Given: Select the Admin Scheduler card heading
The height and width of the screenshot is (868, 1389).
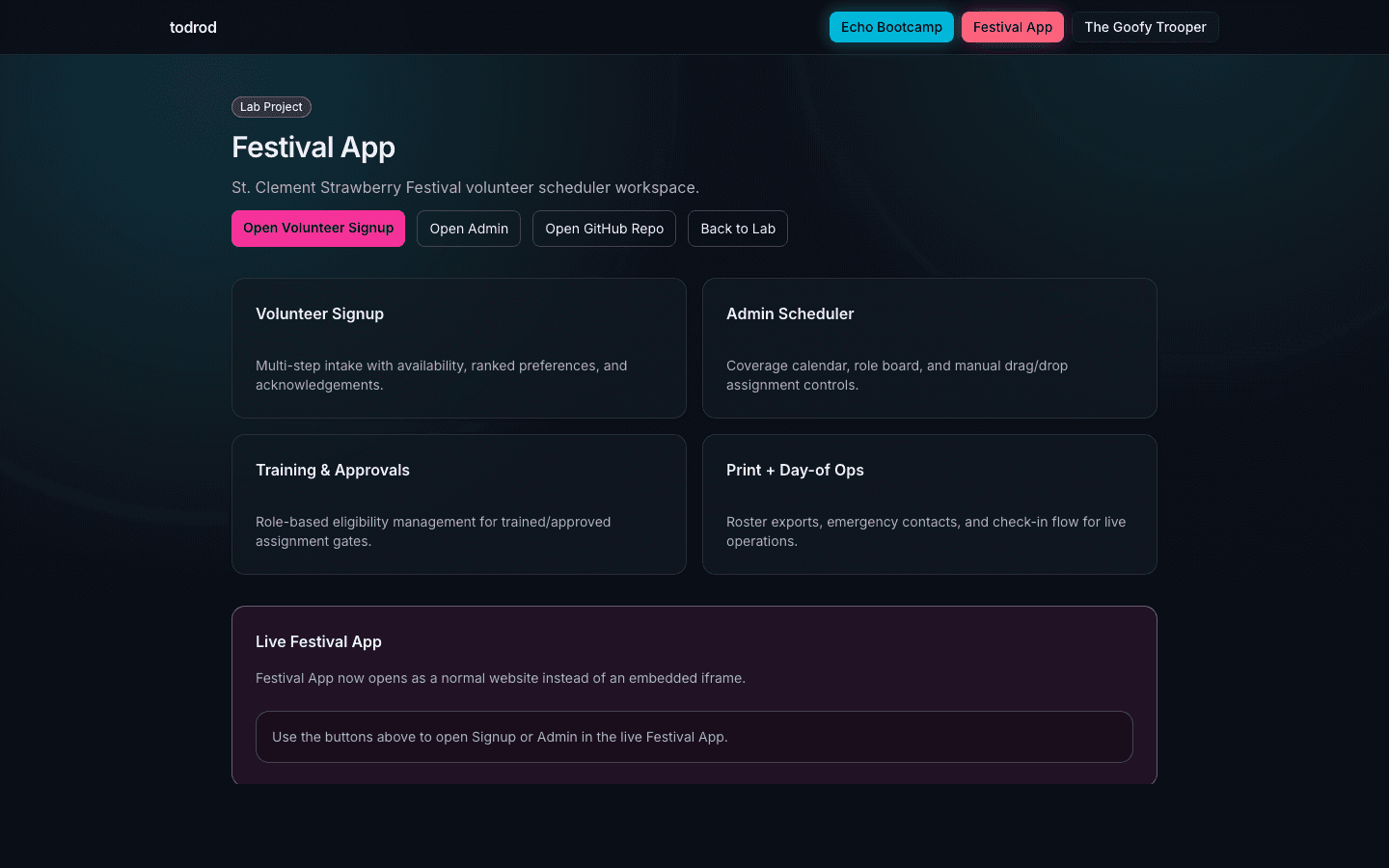Looking at the screenshot, I should pyautogui.click(x=790, y=313).
